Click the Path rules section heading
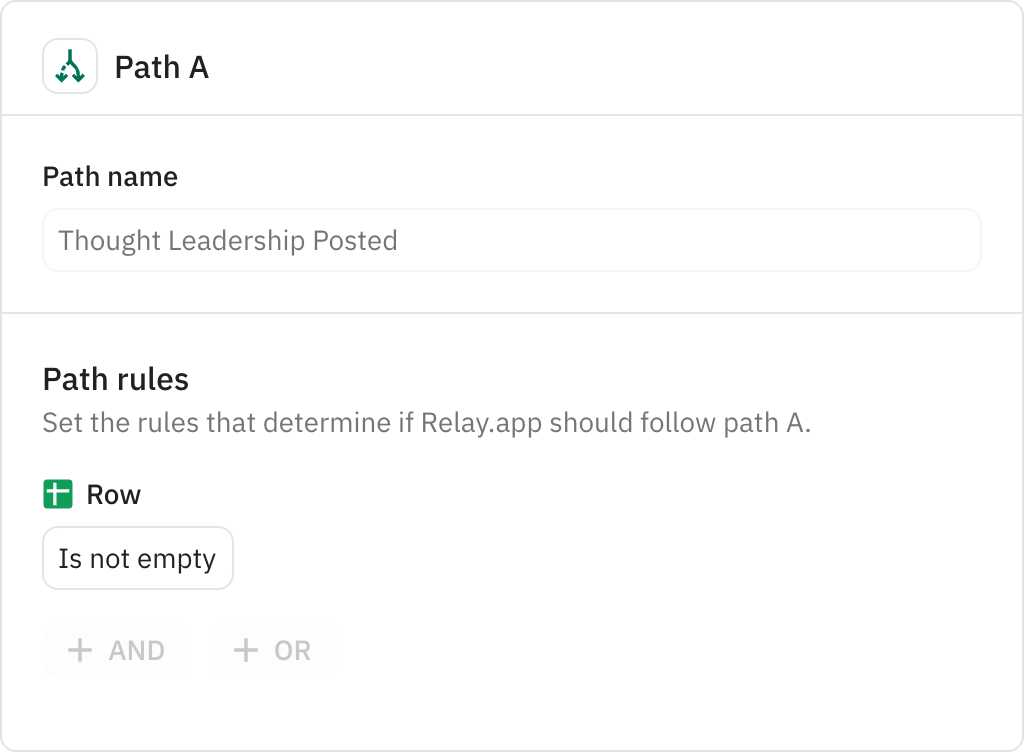Screen dimensions: 1024x752 (116, 379)
